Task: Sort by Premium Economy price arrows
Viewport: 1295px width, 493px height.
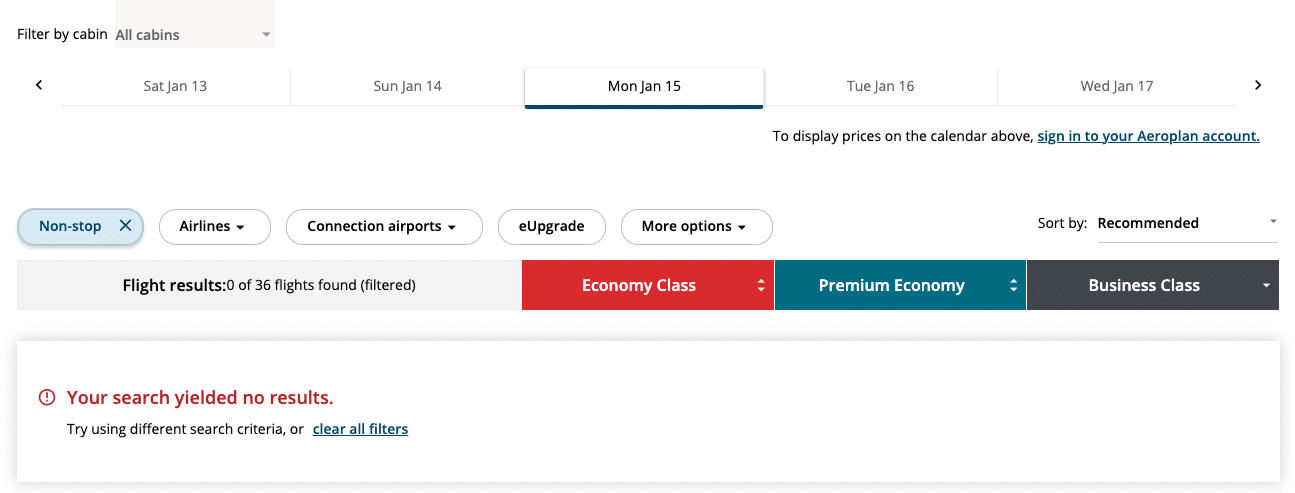Action: coord(1013,286)
